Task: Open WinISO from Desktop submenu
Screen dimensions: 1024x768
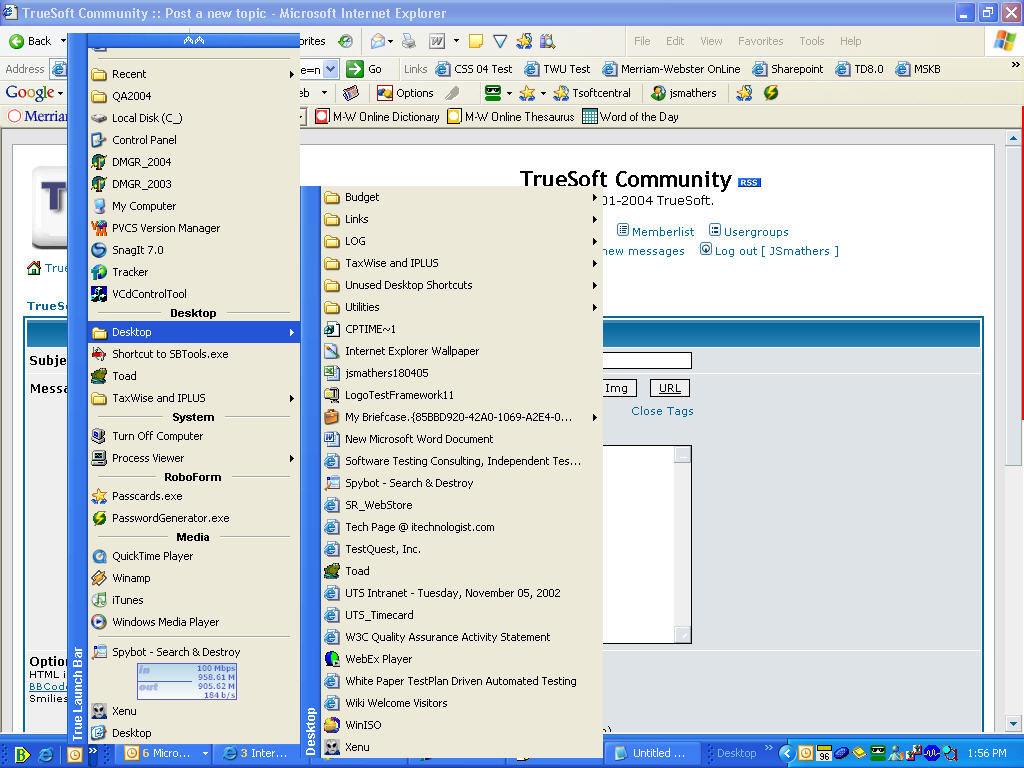Action: tap(362, 725)
